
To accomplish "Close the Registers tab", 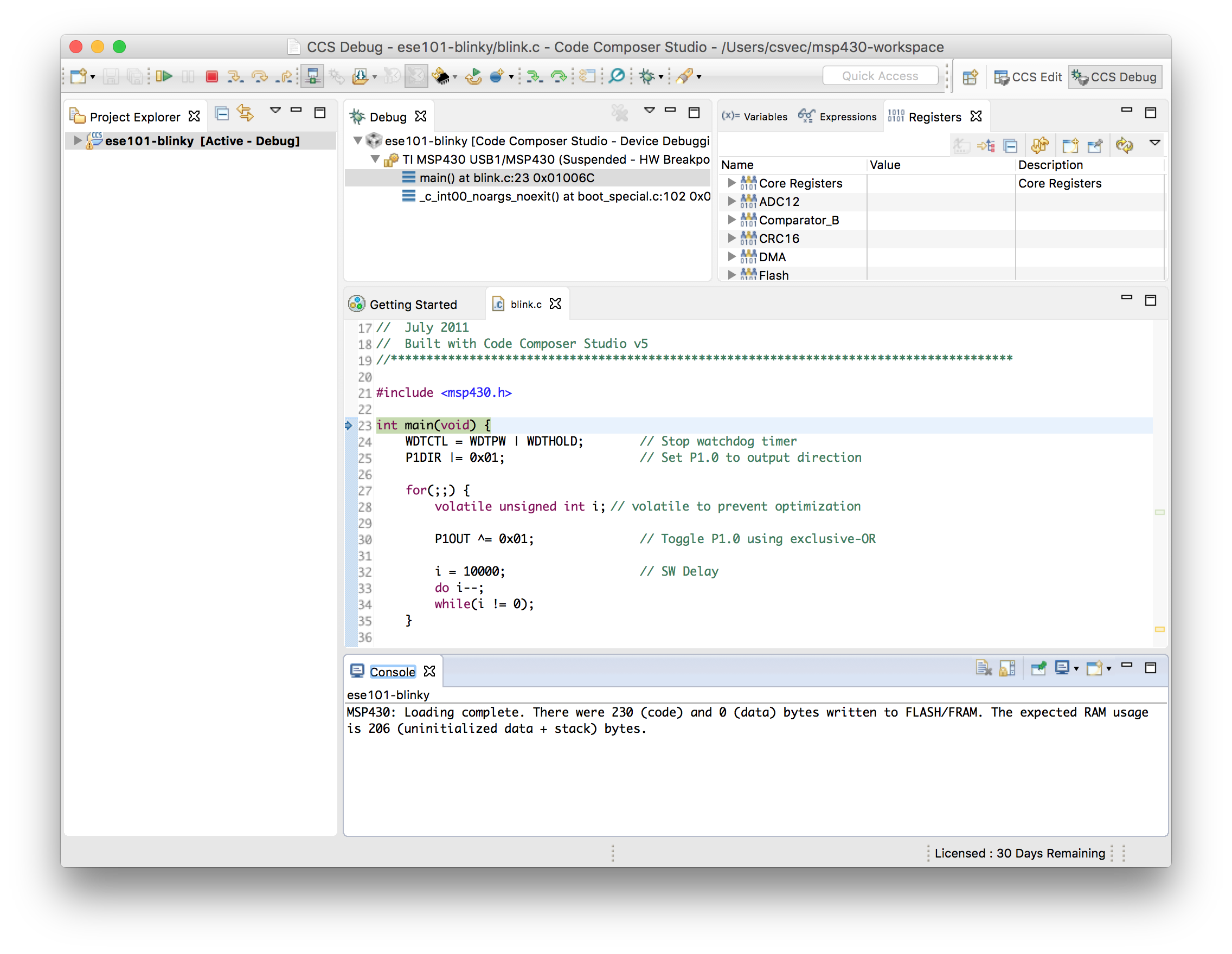I will tap(976, 116).
